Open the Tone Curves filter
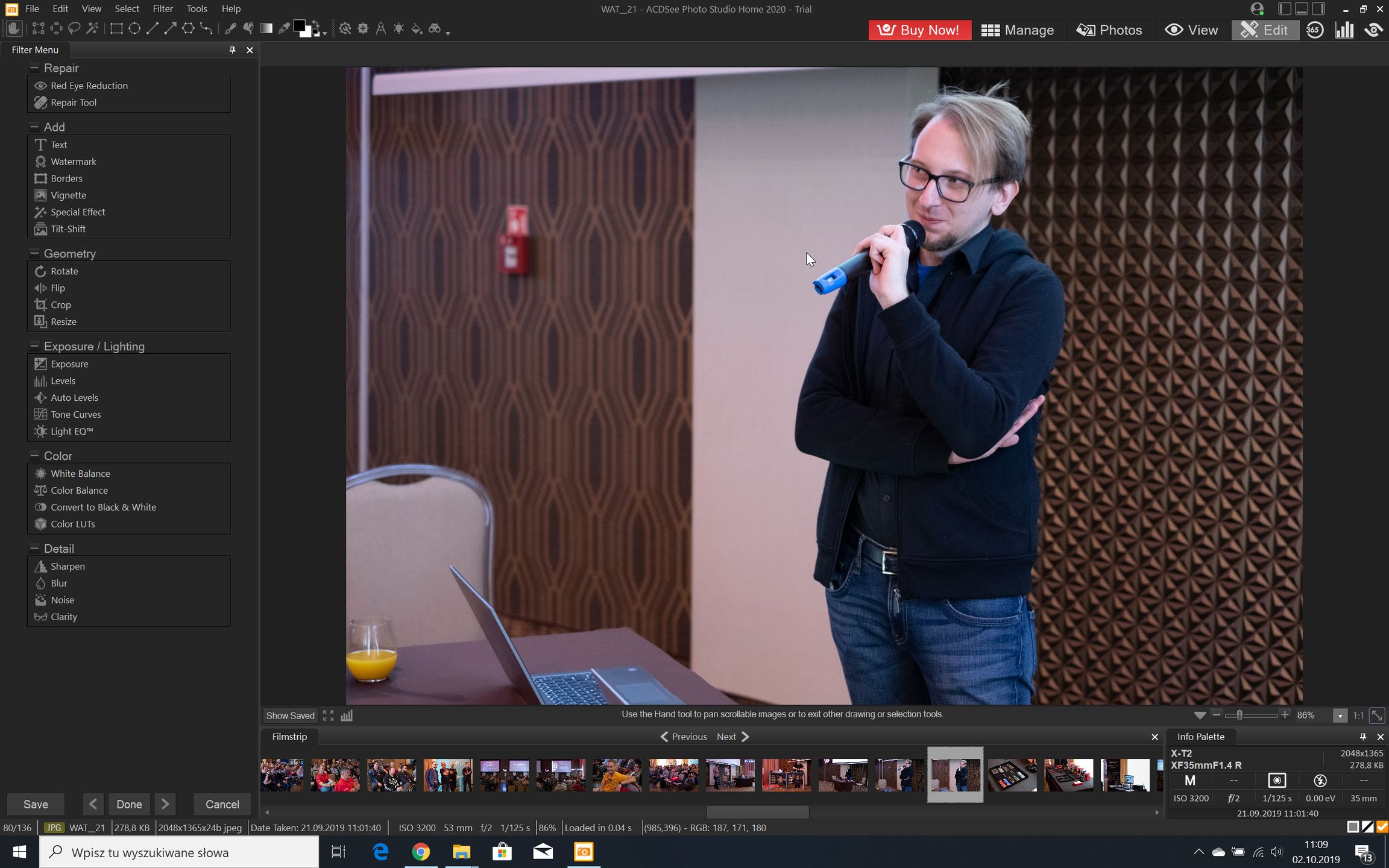This screenshot has width=1389, height=868. tap(75, 414)
